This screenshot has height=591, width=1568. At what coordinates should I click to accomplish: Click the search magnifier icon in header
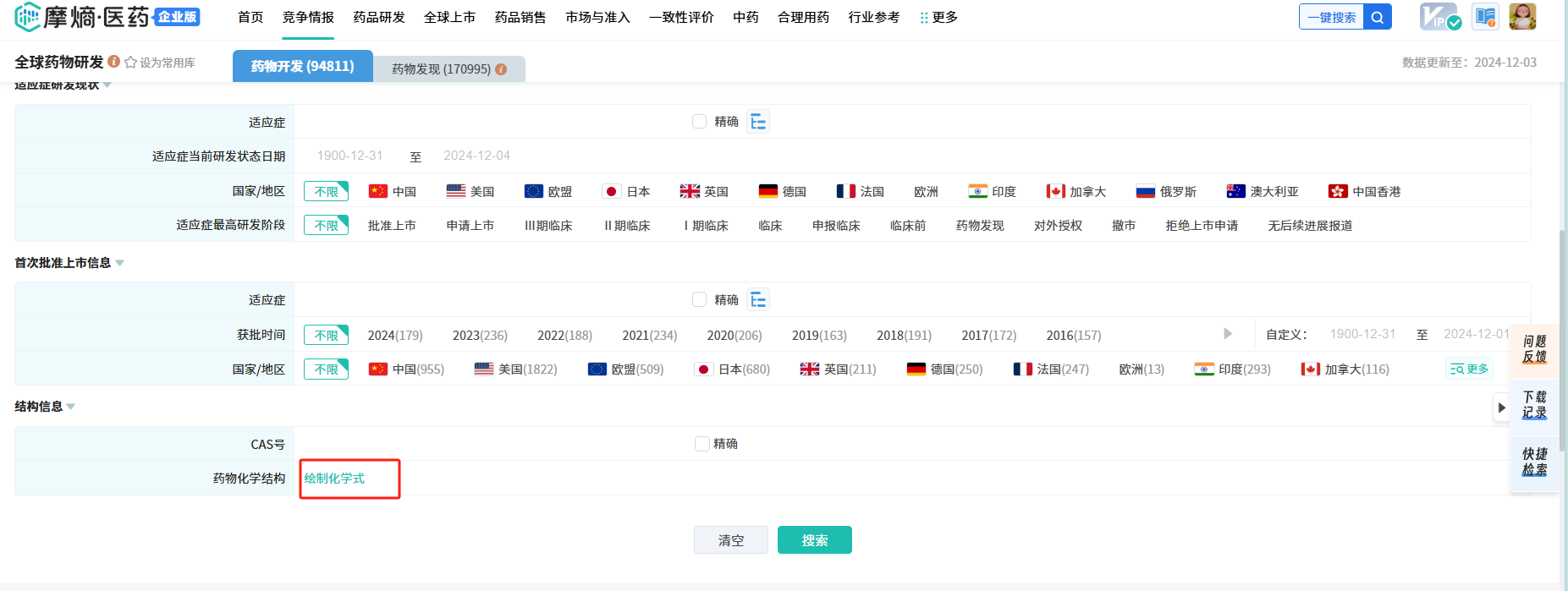1378,17
